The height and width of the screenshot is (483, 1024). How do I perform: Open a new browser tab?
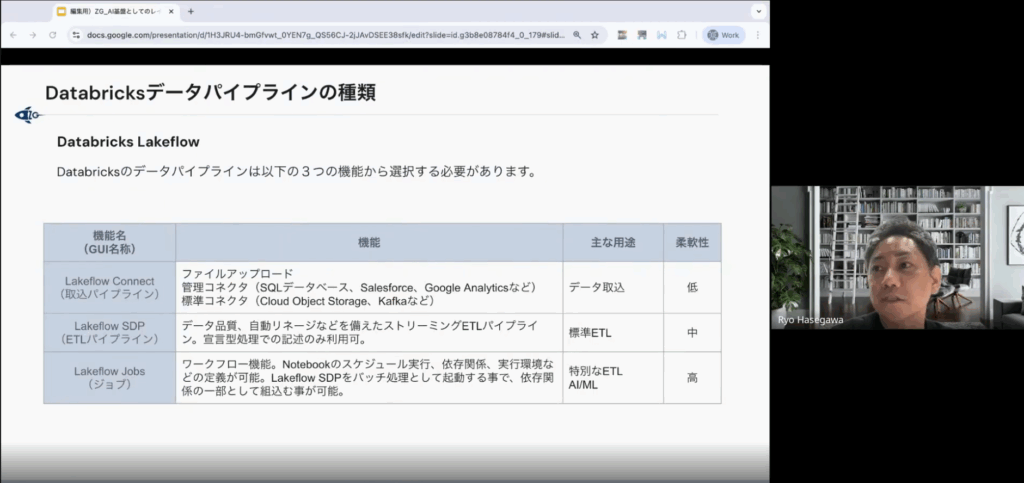click(191, 11)
